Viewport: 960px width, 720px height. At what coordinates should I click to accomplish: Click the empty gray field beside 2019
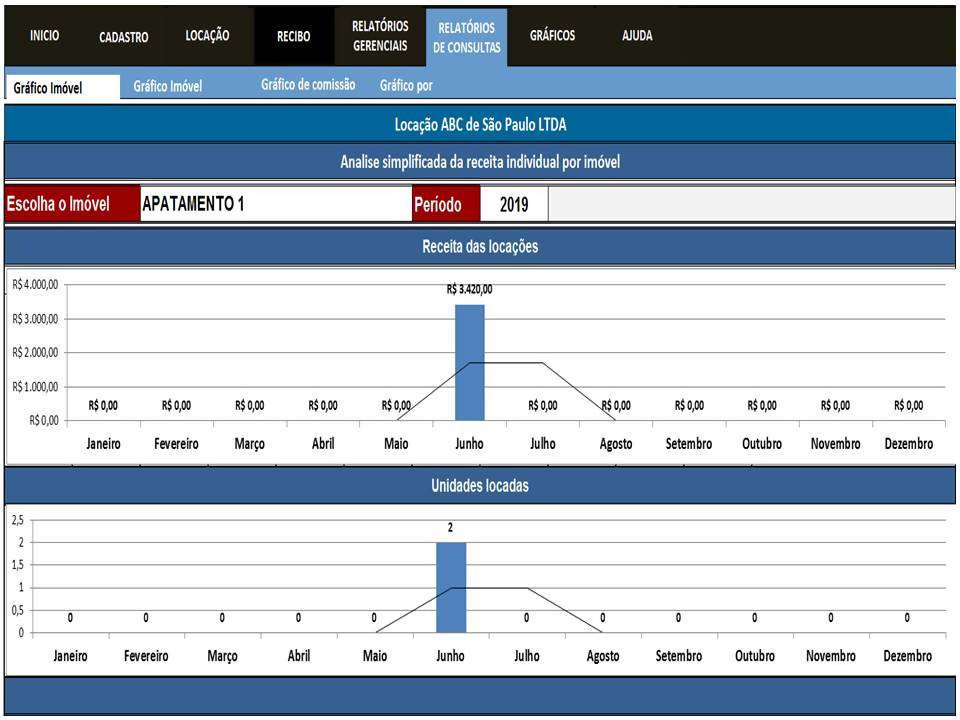tap(750, 205)
